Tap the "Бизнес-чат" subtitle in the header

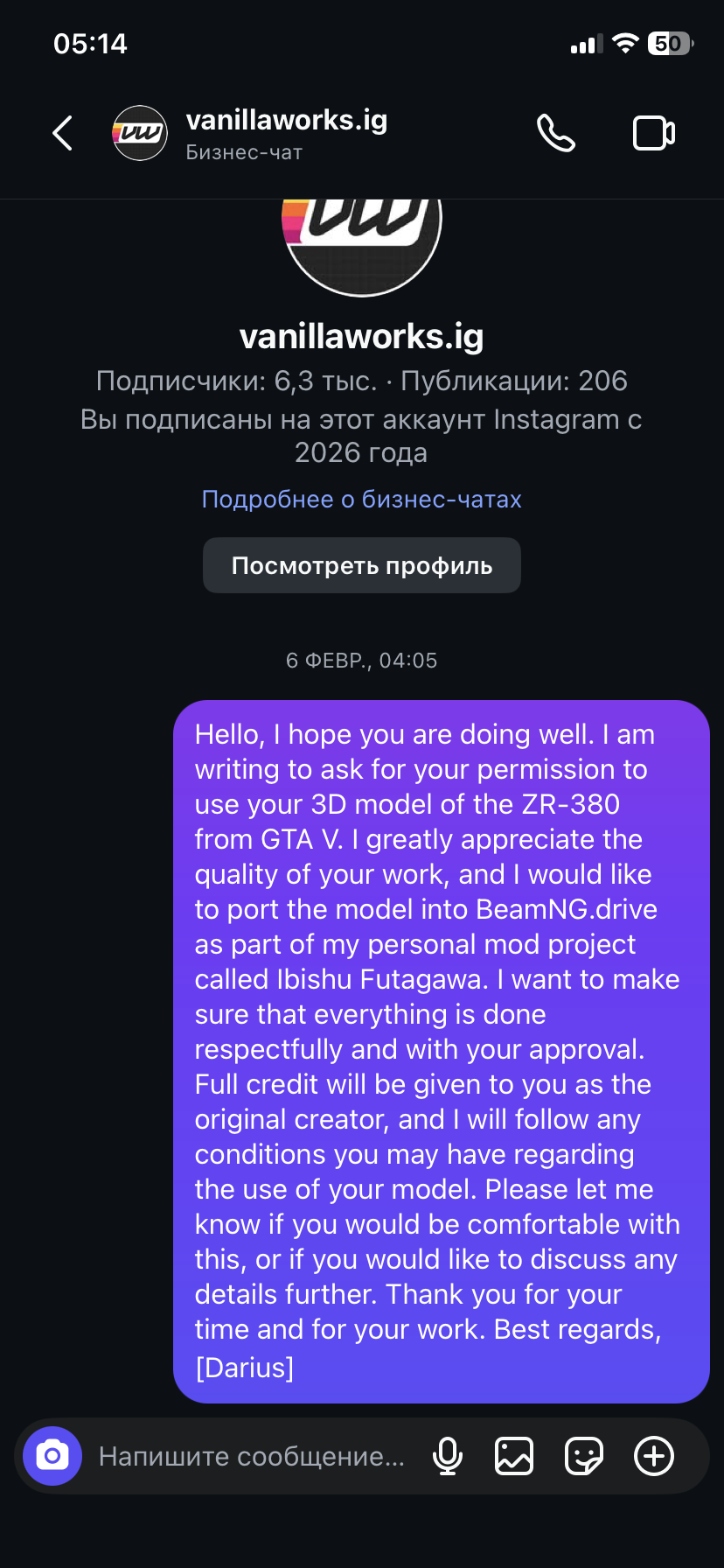tap(244, 152)
